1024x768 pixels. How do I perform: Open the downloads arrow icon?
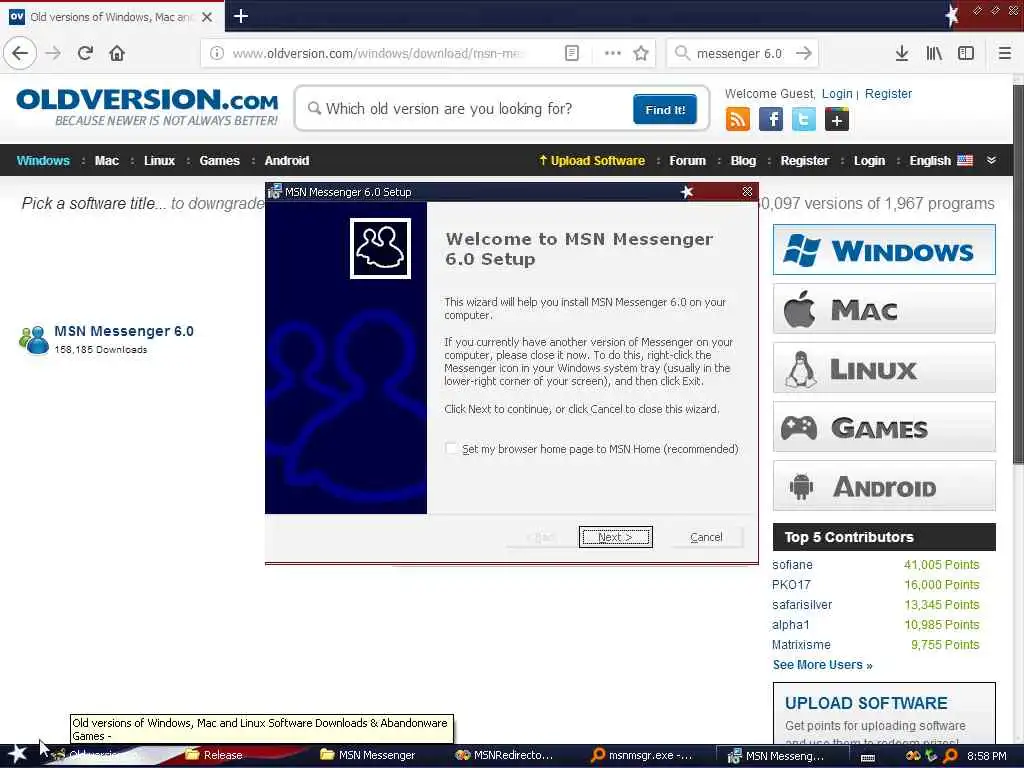[x=901, y=53]
